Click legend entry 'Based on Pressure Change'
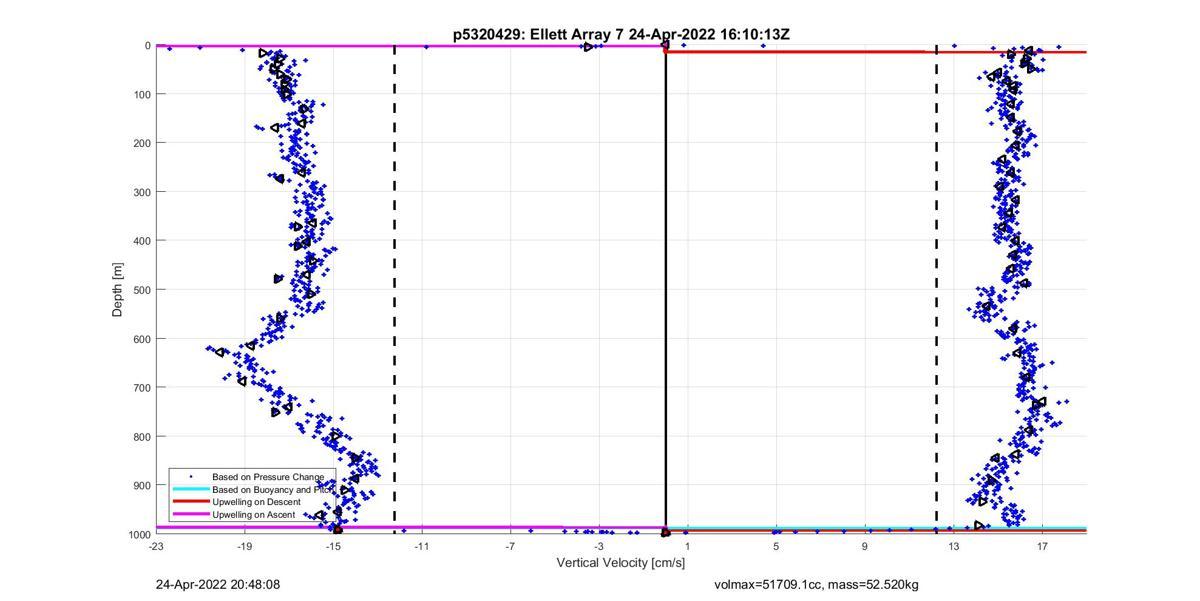This screenshot has width=1200, height=601. pyautogui.click(x=267, y=477)
